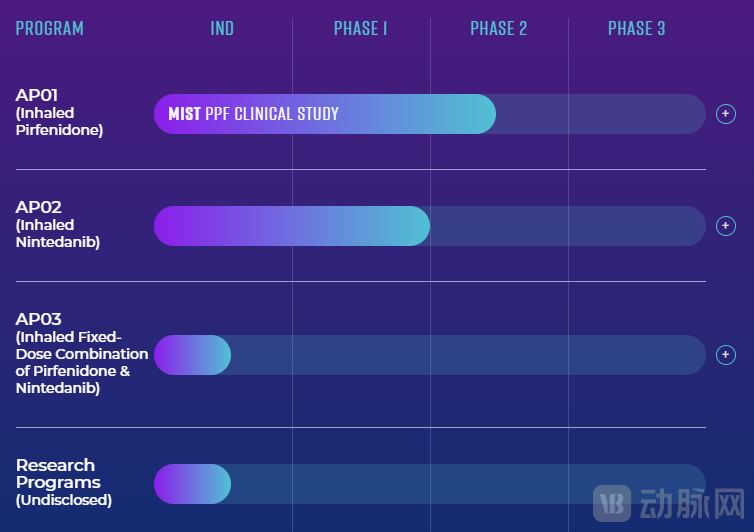Open the AP02 program name
The width and height of the screenshot is (754, 532).
pyautogui.click(x=39, y=208)
